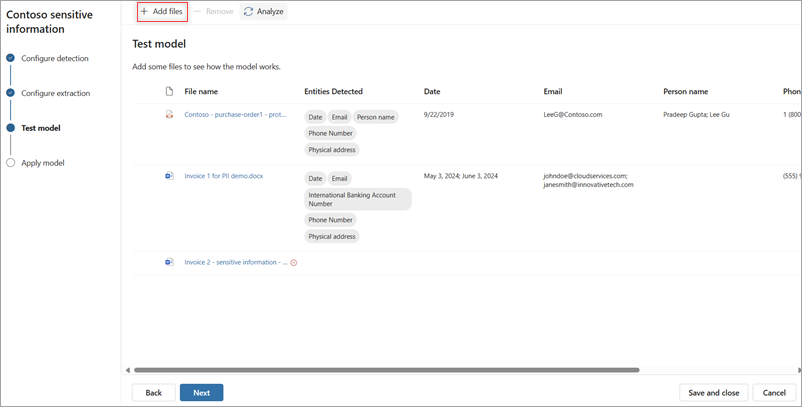802x407 pixels.
Task: Click the Cancel button
Action: pyautogui.click(x=774, y=393)
